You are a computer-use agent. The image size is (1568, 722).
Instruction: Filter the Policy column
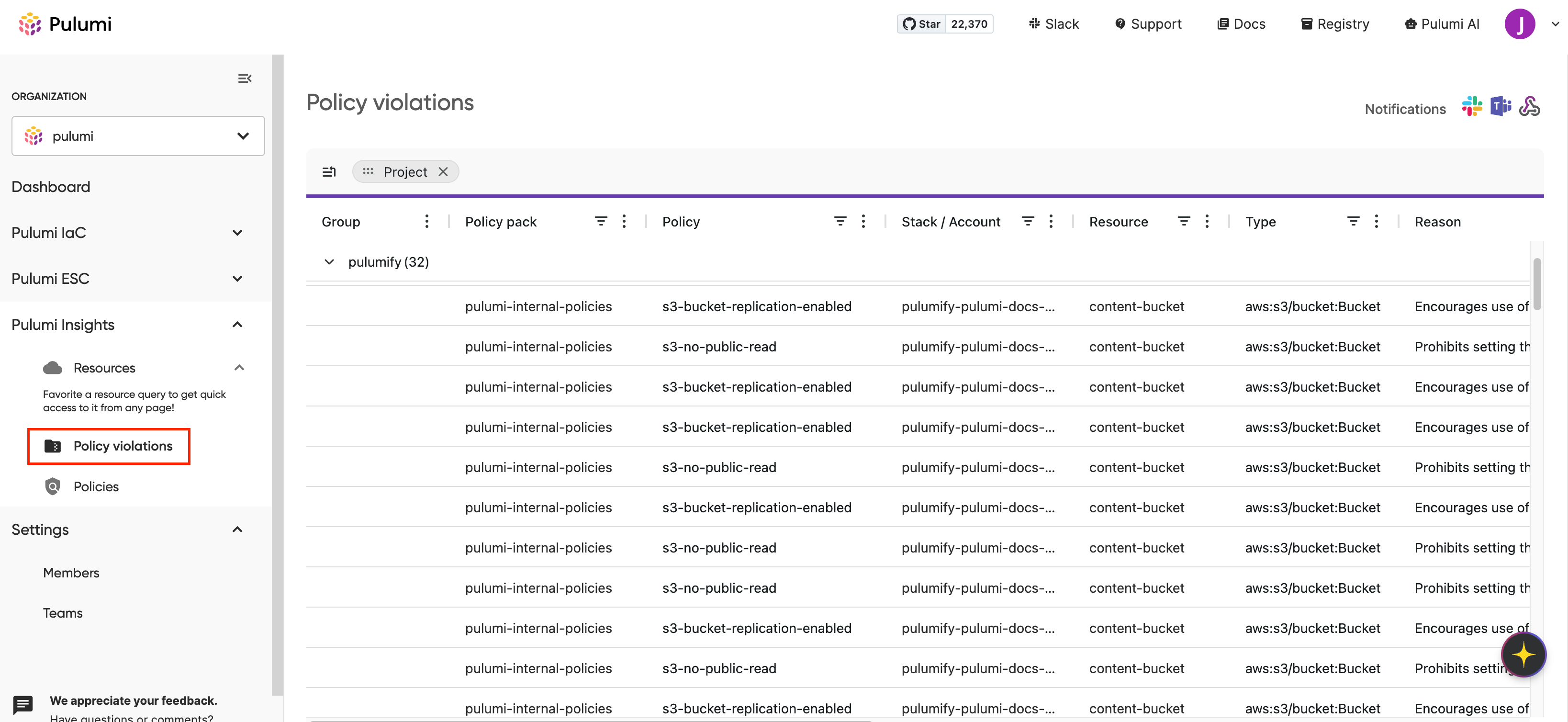point(840,222)
